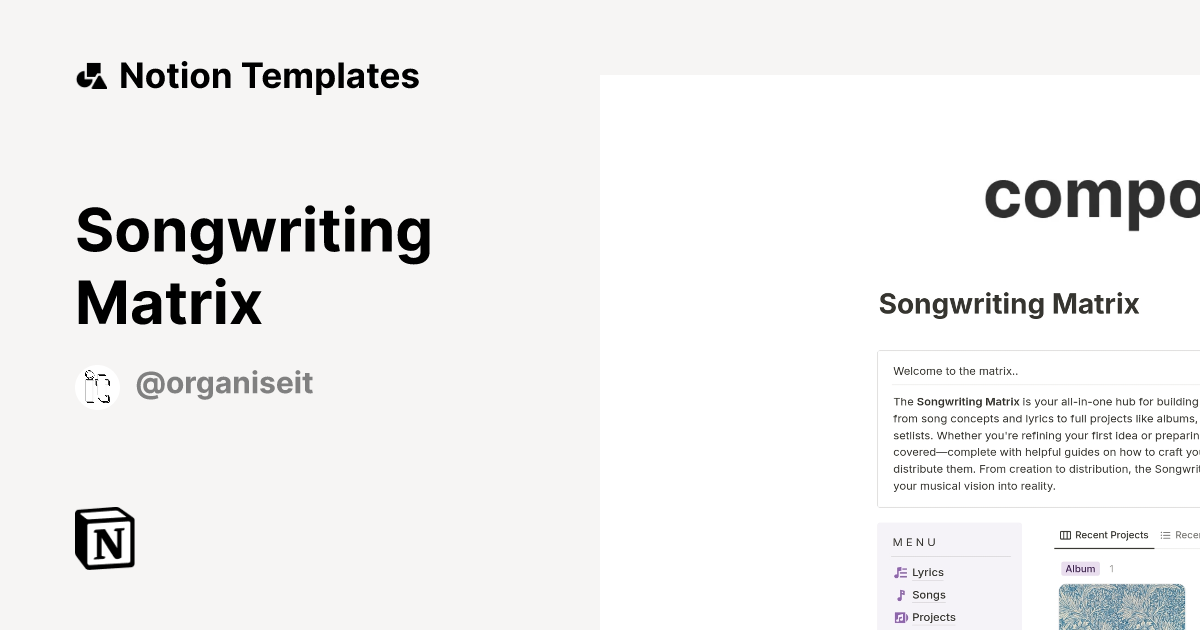This screenshot has width=1200, height=630.
Task: Select the purple Album tag
Action: pyautogui.click(x=1080, y=568)
